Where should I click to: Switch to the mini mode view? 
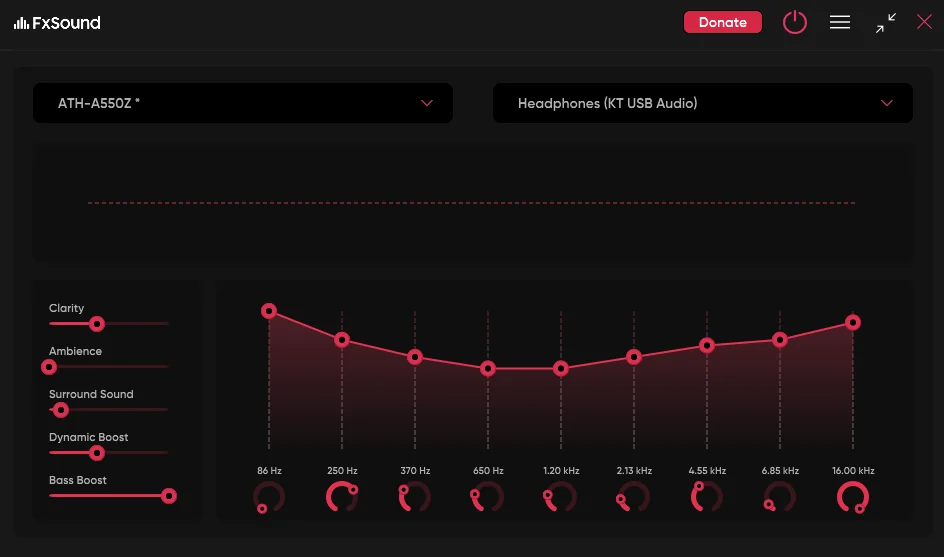pyautogui.click(x=886, y=23)
